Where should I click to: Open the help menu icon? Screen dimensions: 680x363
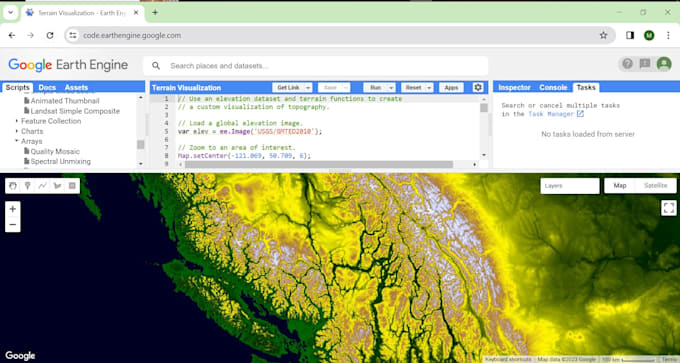(x=627, y=64)
